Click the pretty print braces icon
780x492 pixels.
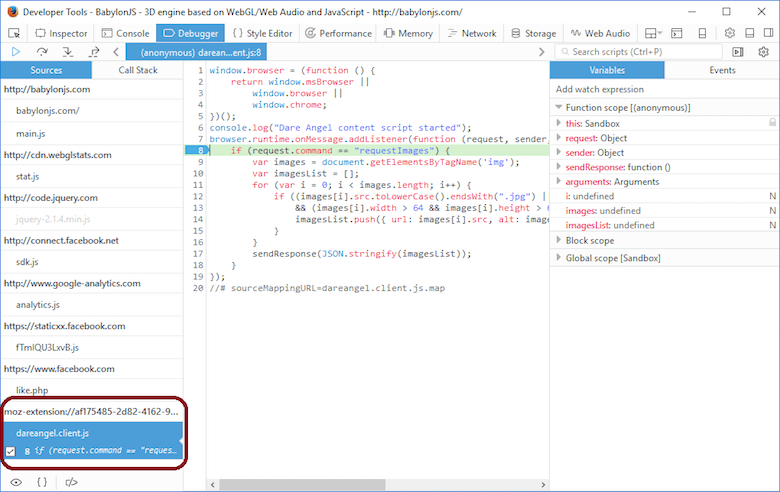pyautogui.click(x=42, y=482)
